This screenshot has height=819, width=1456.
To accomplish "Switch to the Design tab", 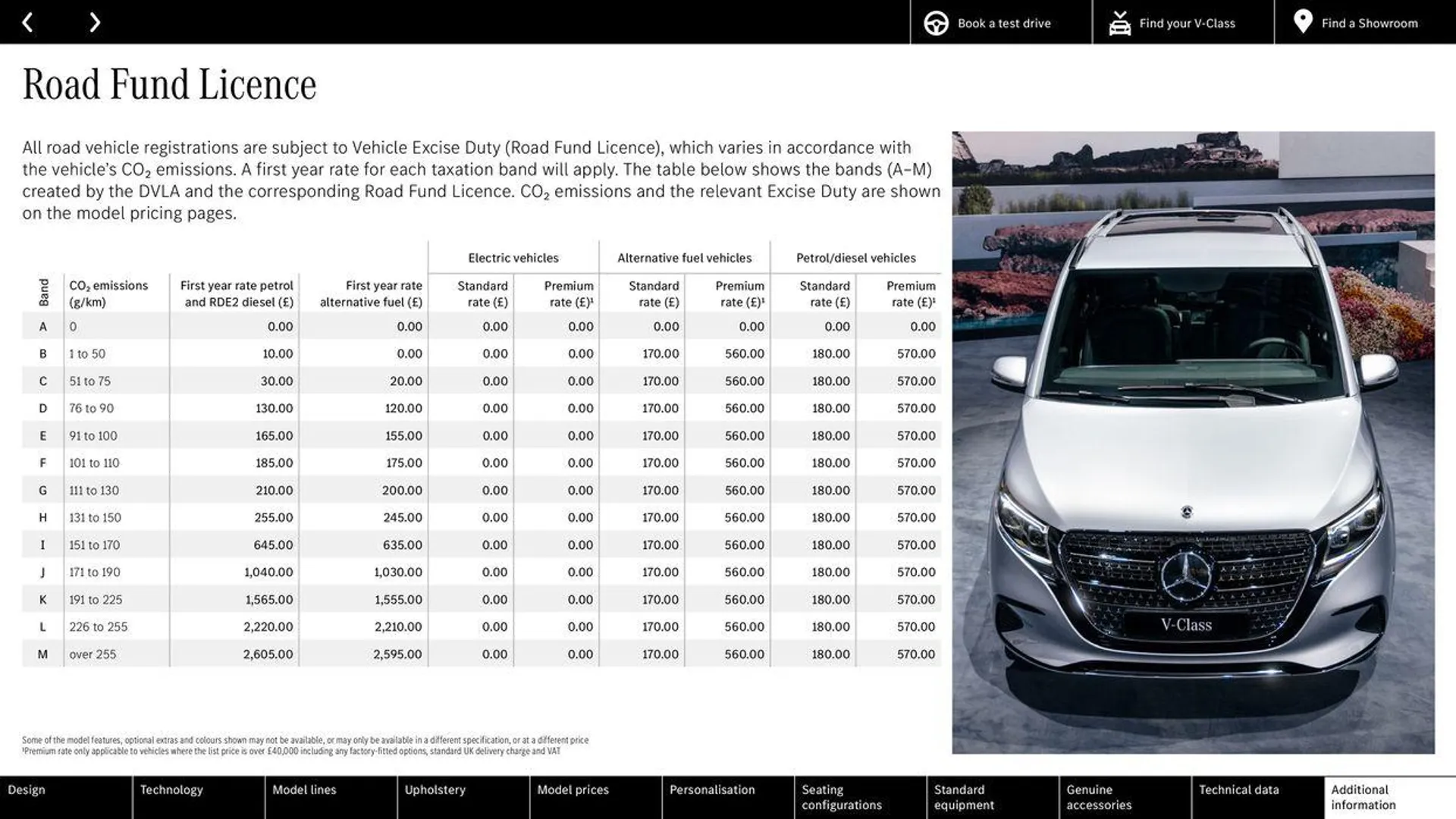I will [66, 797].
